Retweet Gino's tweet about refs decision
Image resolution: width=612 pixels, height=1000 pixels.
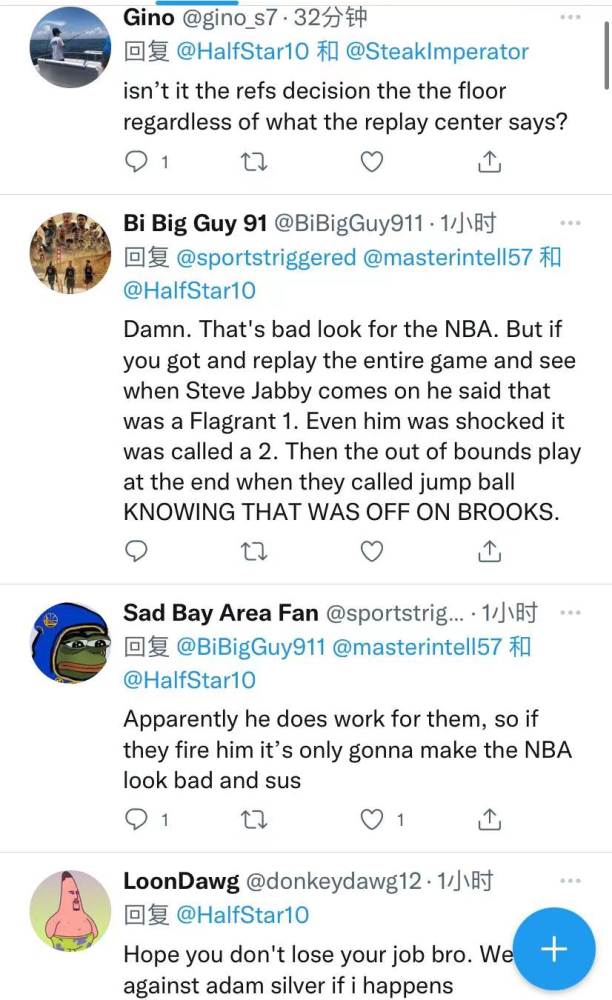[254, 161]
